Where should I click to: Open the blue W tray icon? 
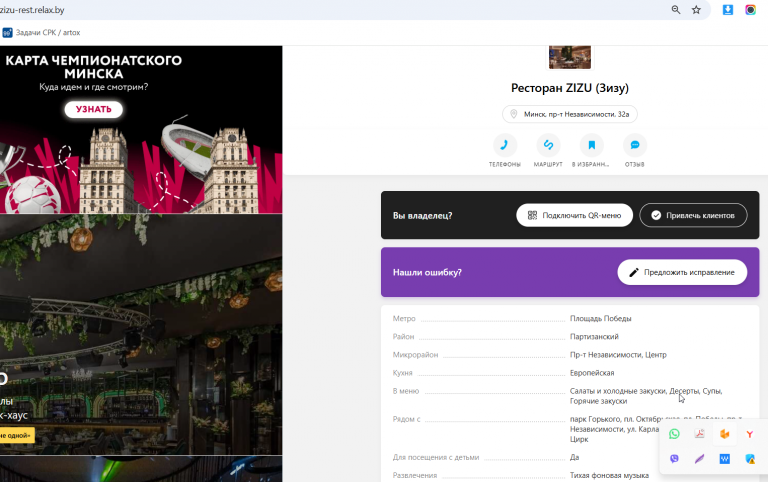(724, 458)
